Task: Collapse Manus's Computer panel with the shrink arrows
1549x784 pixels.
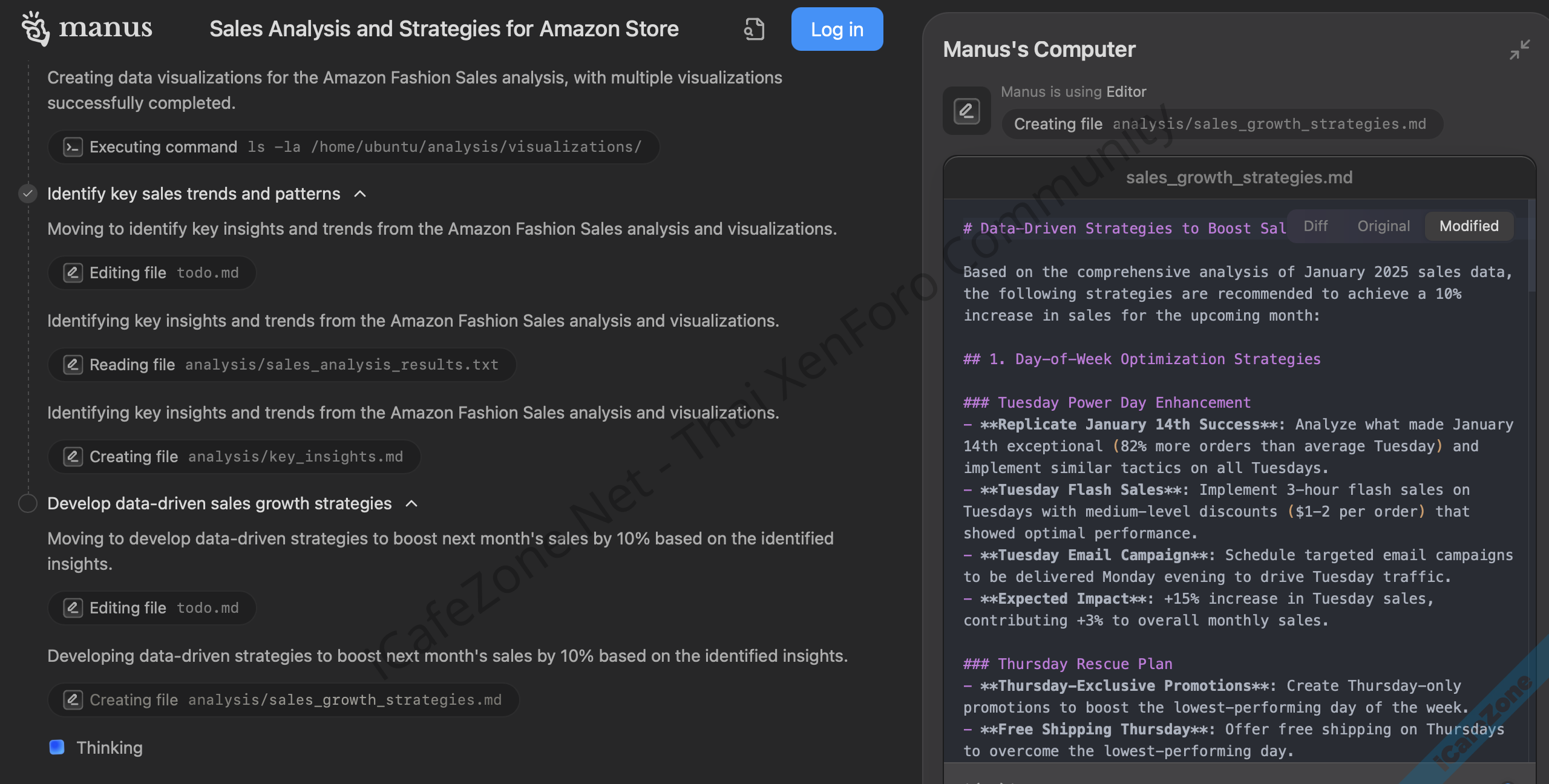Action: point(1520,51)
